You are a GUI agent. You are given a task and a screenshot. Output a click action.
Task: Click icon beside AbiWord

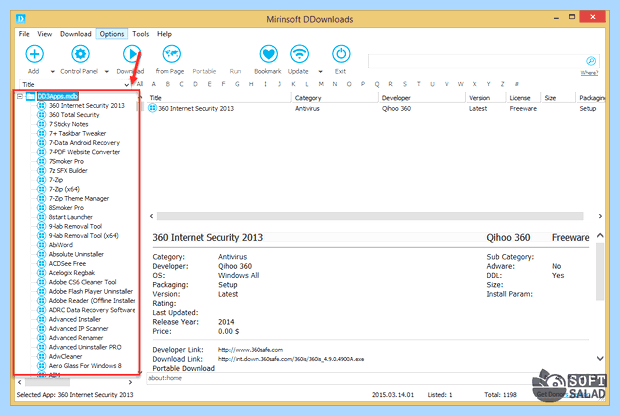[x=41, y=245]
